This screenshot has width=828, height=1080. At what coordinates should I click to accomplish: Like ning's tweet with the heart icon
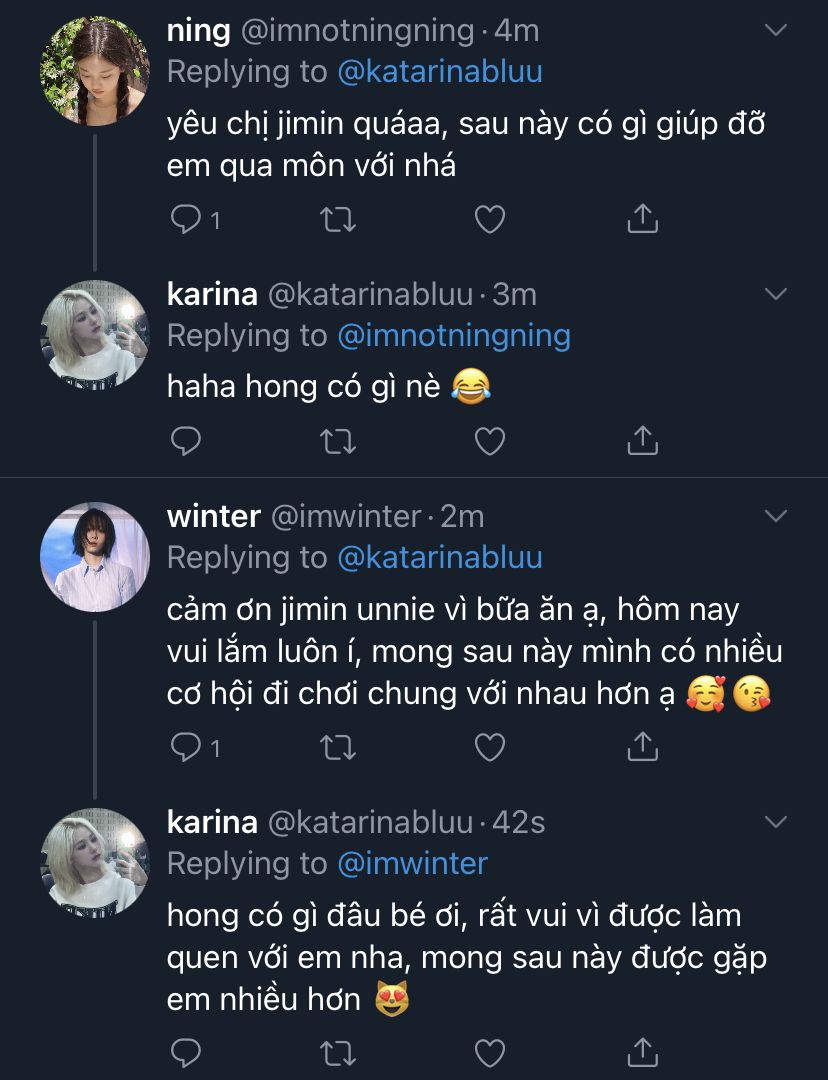point(489,219)
